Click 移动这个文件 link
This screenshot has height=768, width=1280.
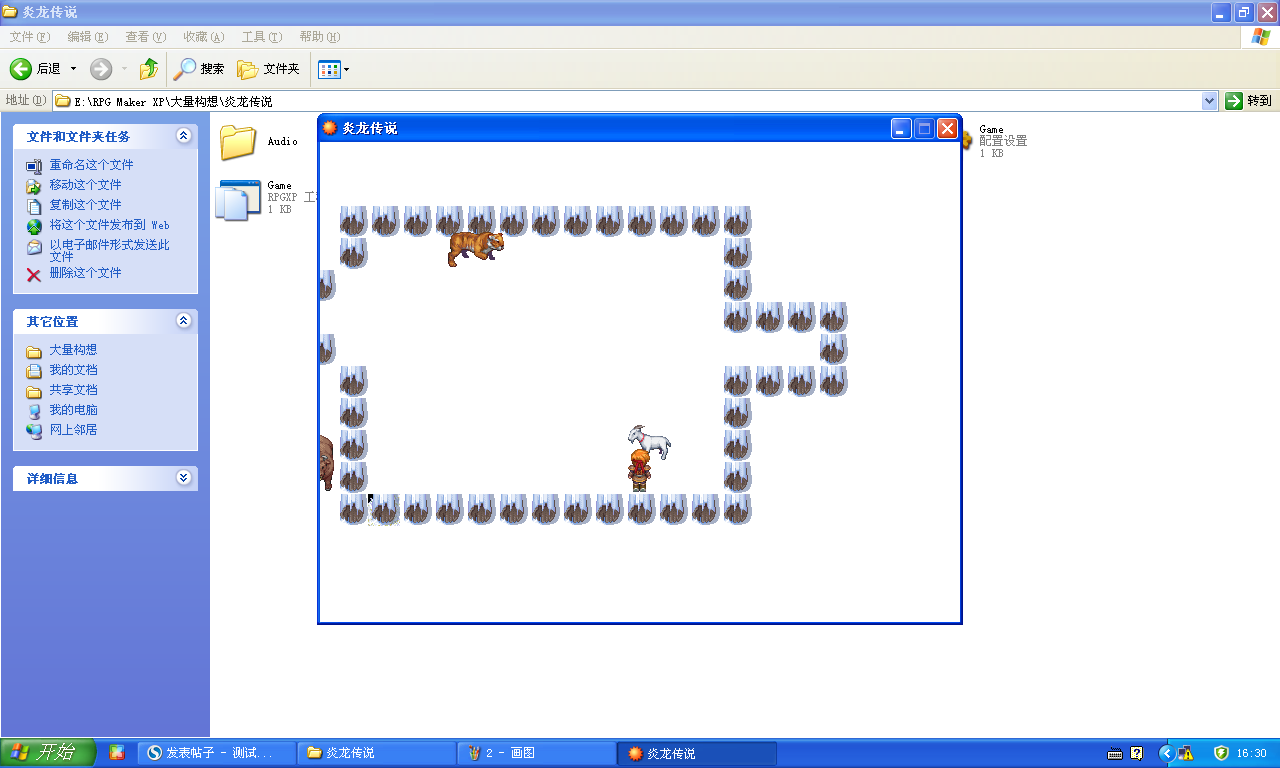[x=85, y=185]
